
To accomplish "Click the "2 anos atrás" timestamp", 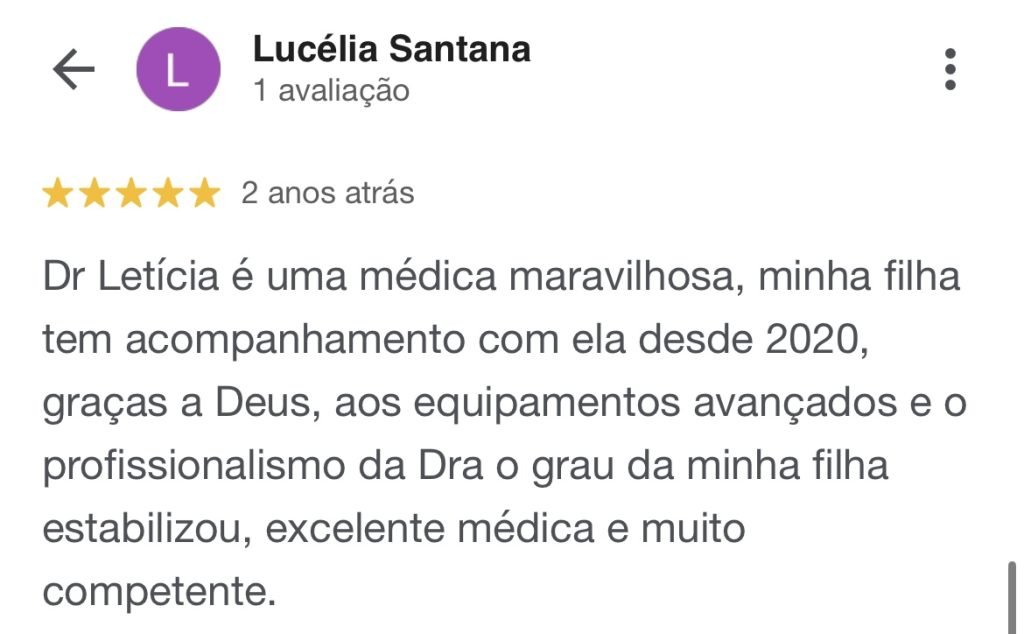I will pyautogui.click(x=328, y=192).
